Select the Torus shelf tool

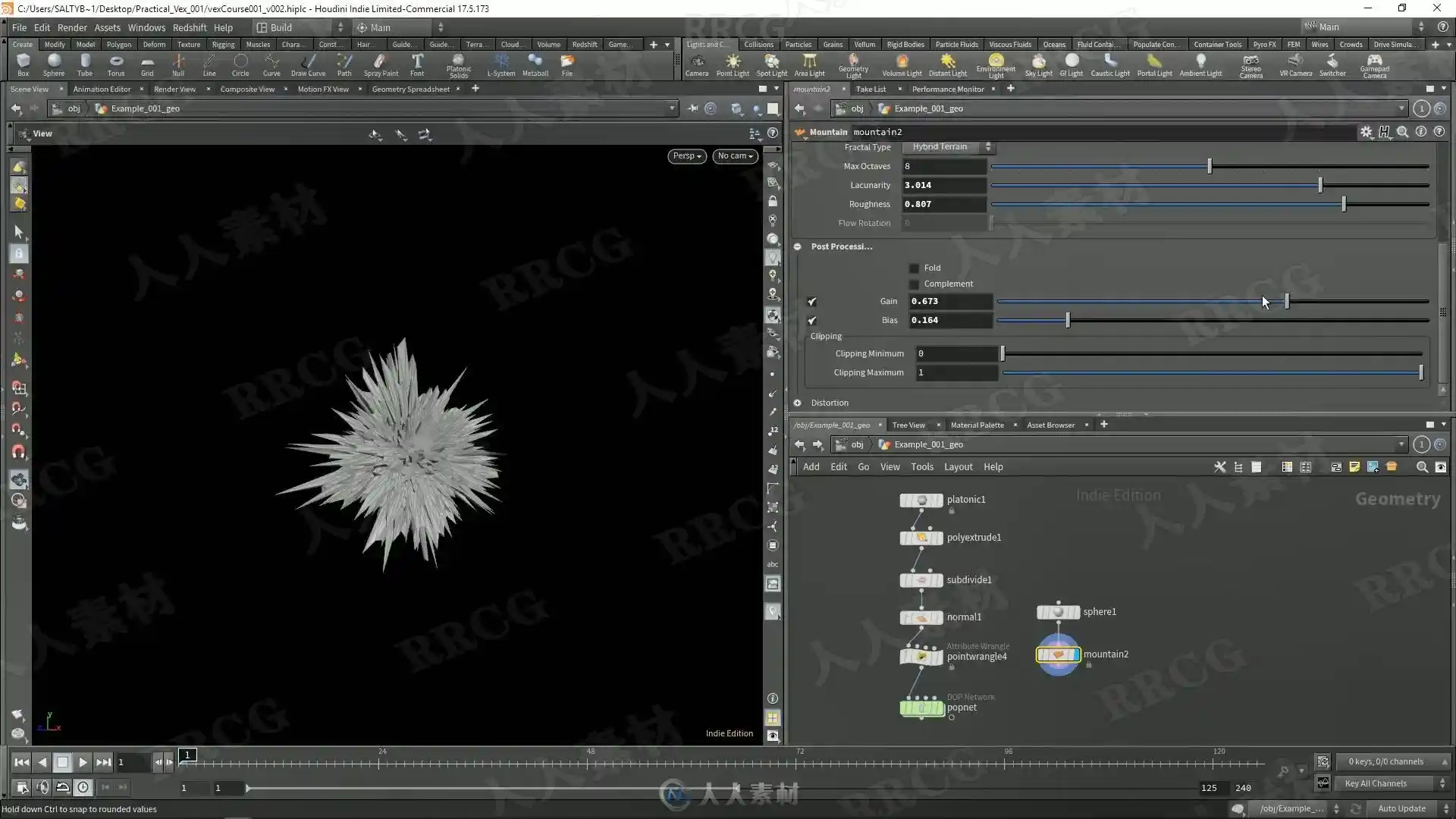pos(116,65)
